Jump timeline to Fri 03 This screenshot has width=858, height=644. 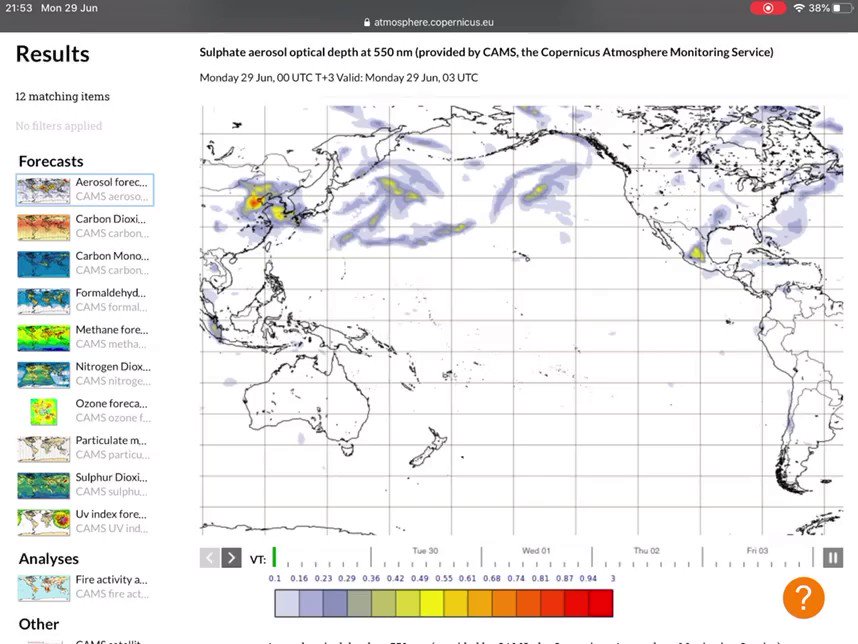pyautogui.click(x=757, y=550)
